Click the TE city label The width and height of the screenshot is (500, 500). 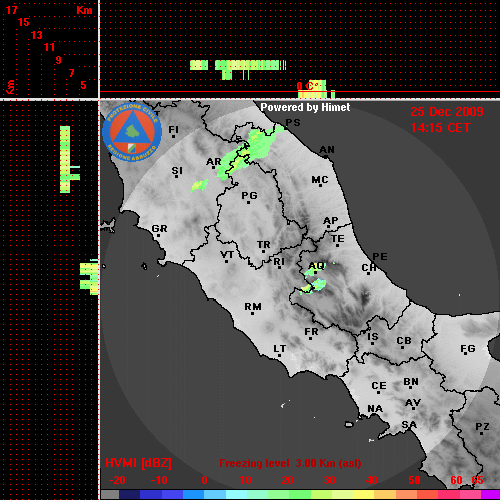click(x=338, y=239)
